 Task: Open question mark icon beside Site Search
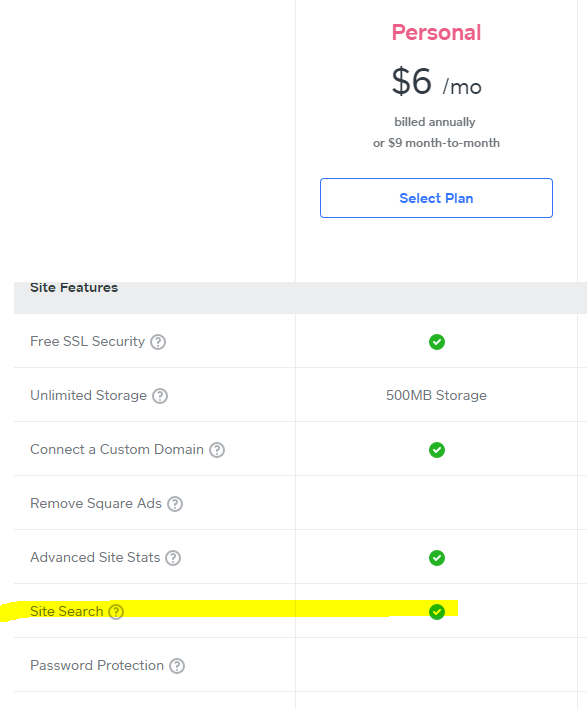click(x=116, y=612)
